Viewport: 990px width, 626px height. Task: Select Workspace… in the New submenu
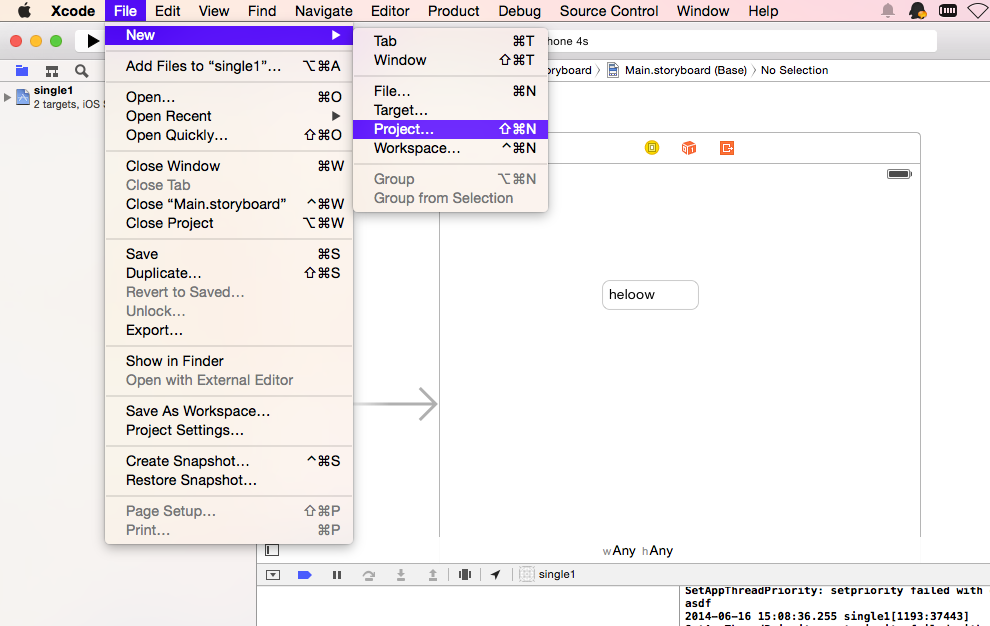(450, 148)
